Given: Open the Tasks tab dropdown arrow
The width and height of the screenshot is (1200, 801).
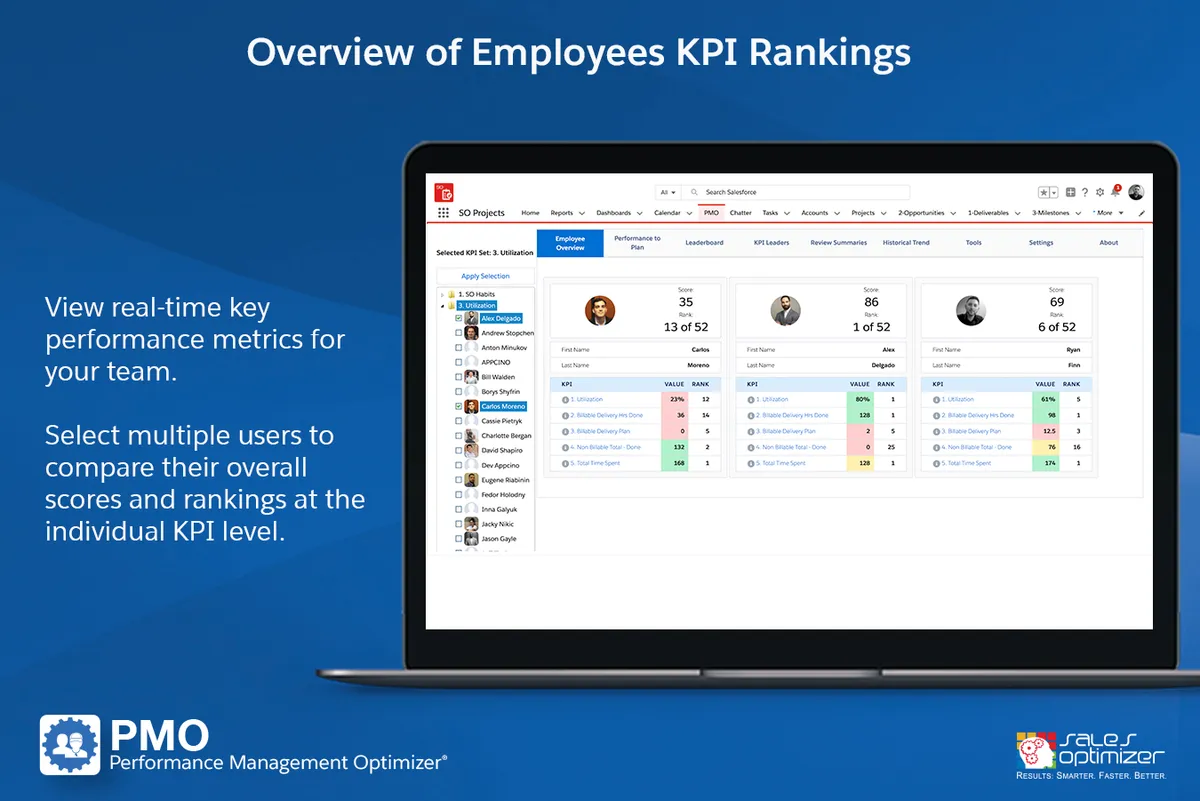Looking at the screenshot, I should (x=787, y=213).
